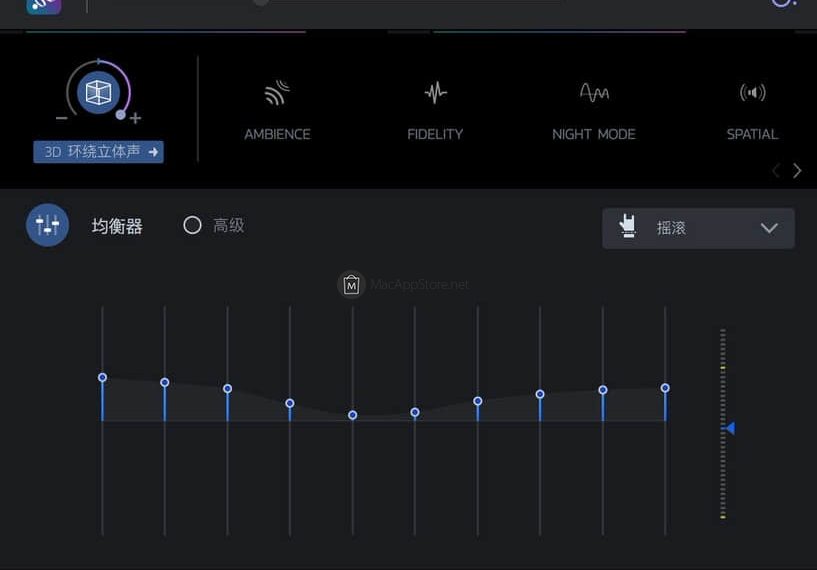Select the 高级 advanced radio button
The image size is (817, 570).
tap(192, 225)
